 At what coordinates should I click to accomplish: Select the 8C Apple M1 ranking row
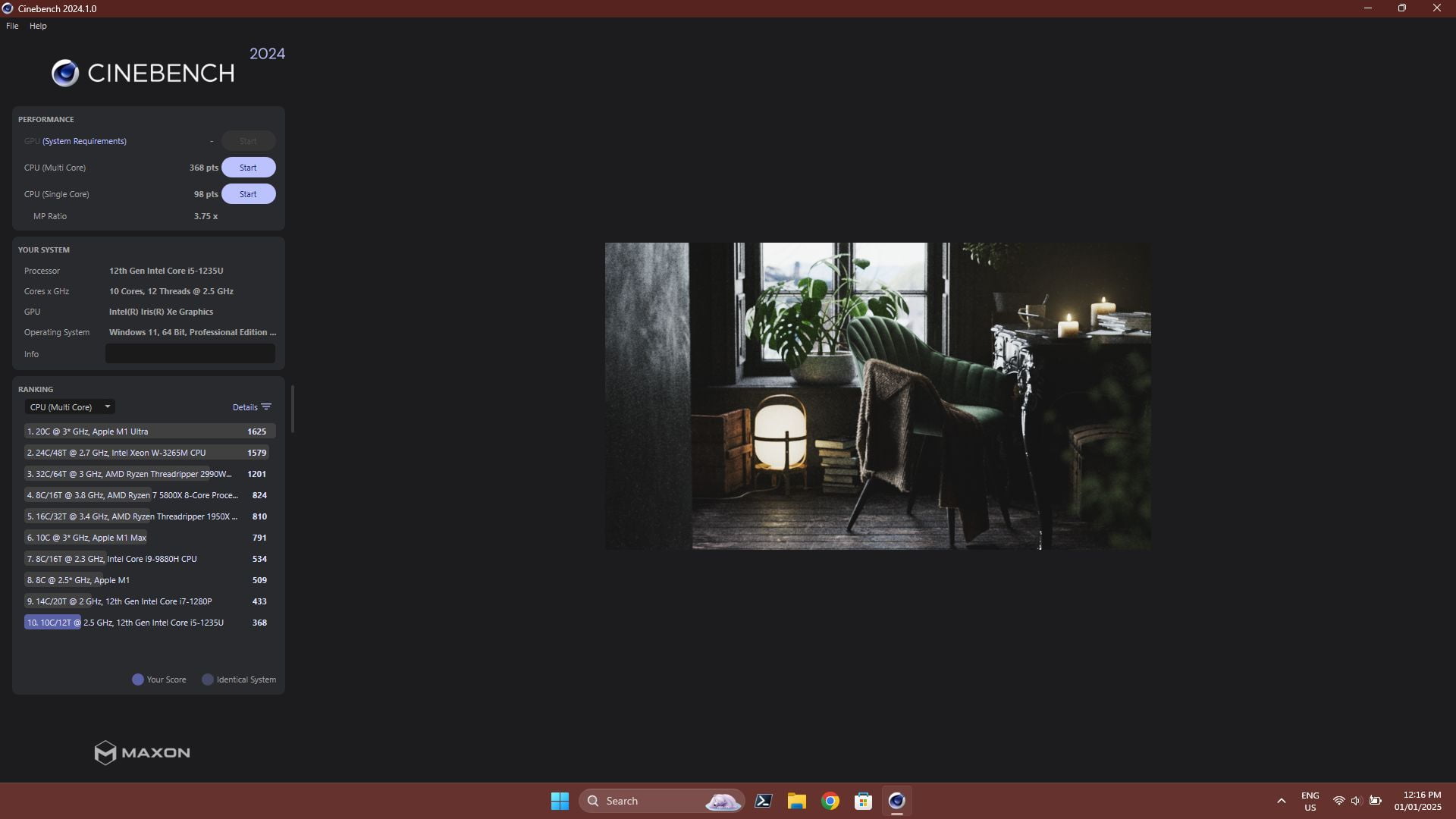(x=149, y=580)
